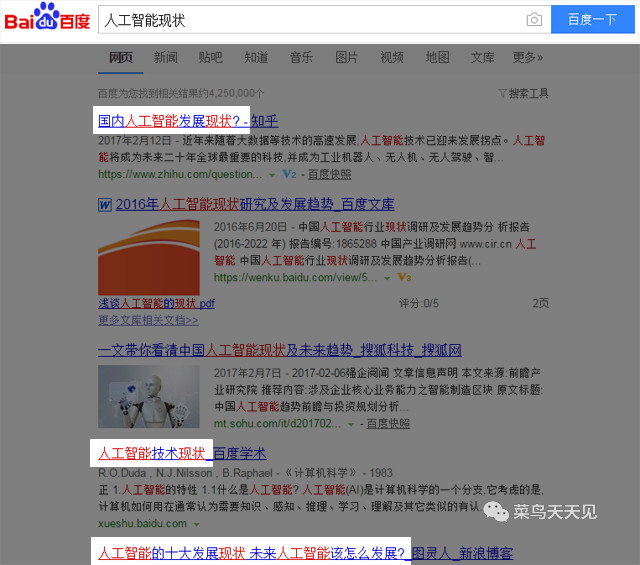
Task: Click the orange Wenku document thumbnail
Action: click(149, 258)
